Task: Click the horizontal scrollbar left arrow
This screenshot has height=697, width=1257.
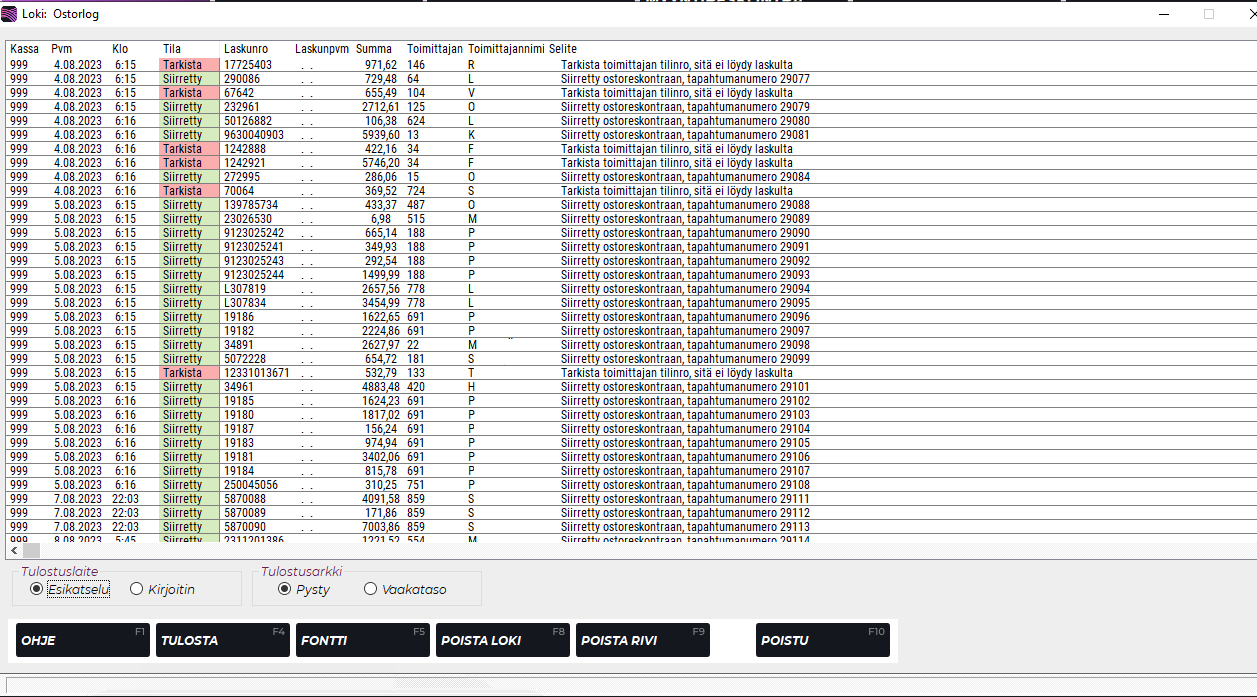Action: 15,551
